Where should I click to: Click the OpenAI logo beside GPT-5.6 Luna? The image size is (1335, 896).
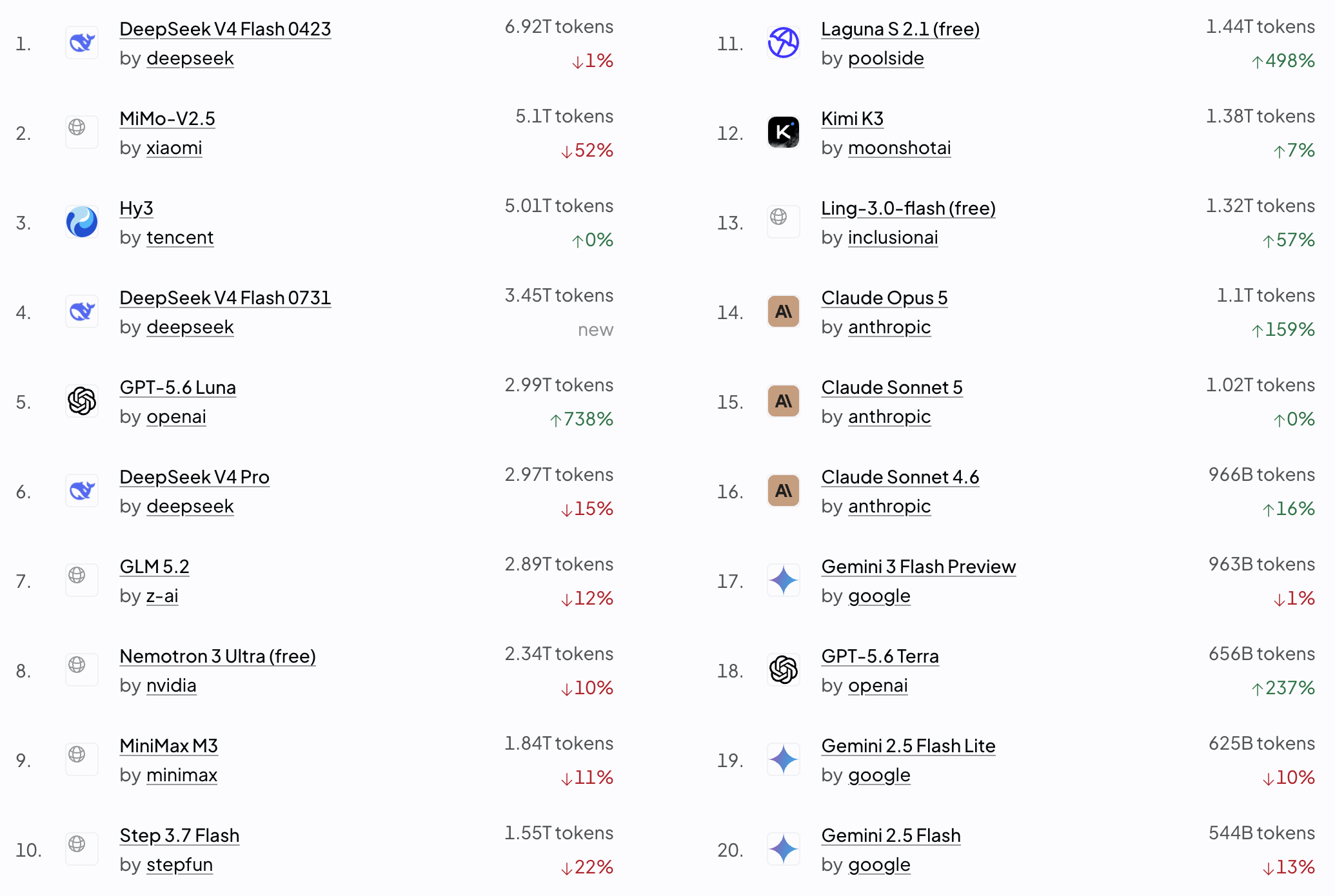coord(82,402)
